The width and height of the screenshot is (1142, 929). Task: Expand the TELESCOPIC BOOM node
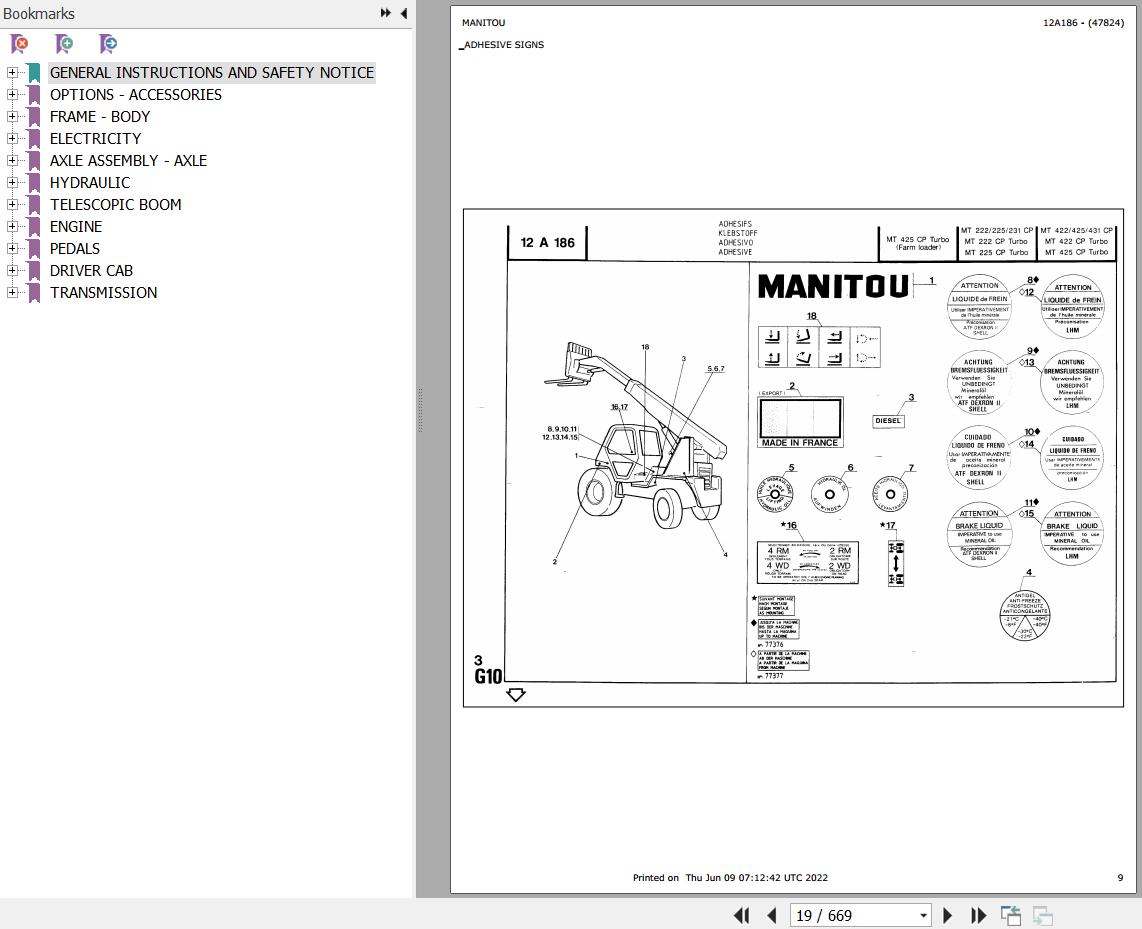click(x=12, y=205)
